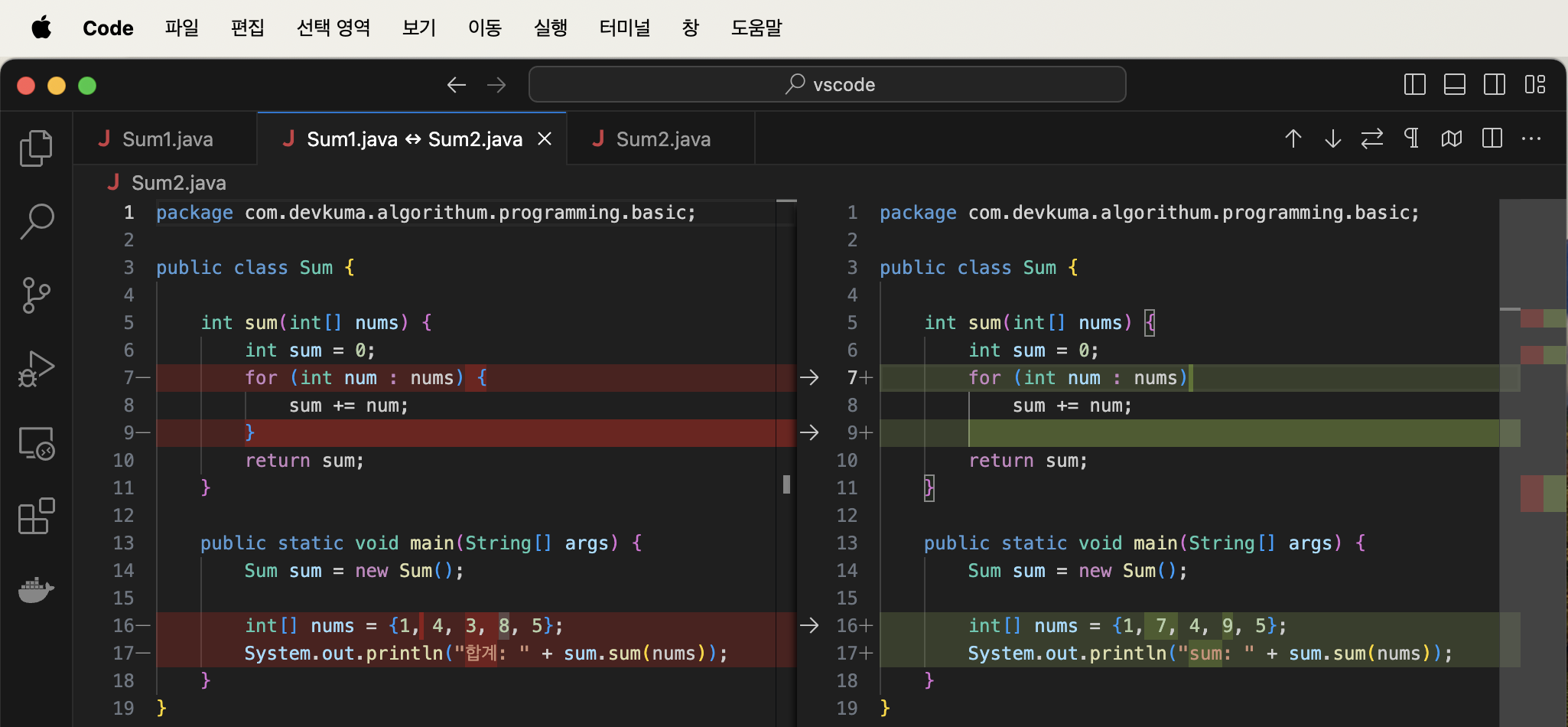Select the Sum1.java ↔ Sum2.java diff tab
The image size is (1568, 727).
point(414,139)
